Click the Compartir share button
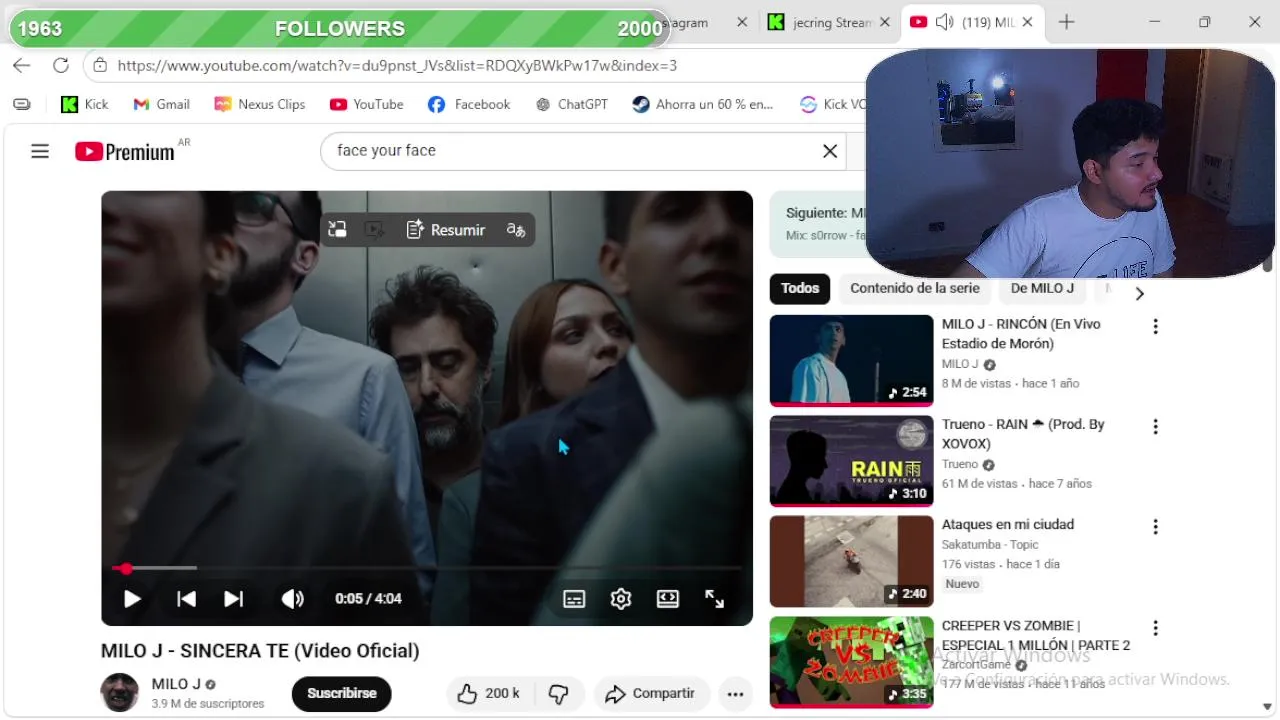Image resolution: width=1280 pixels, height=720 pixels. (x=651, y=693)
